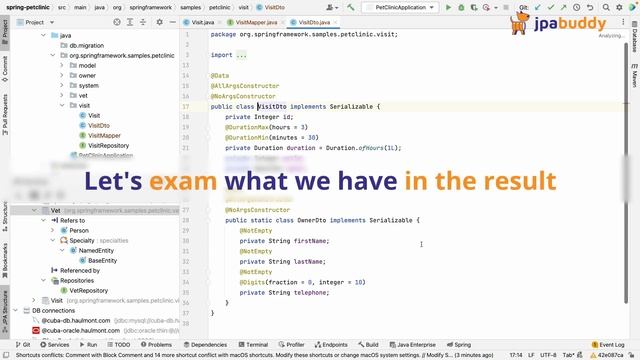This screenshot has width=640, height=360.
Task: Click the editor vertical scrollbar
Action: coord(626,173)
